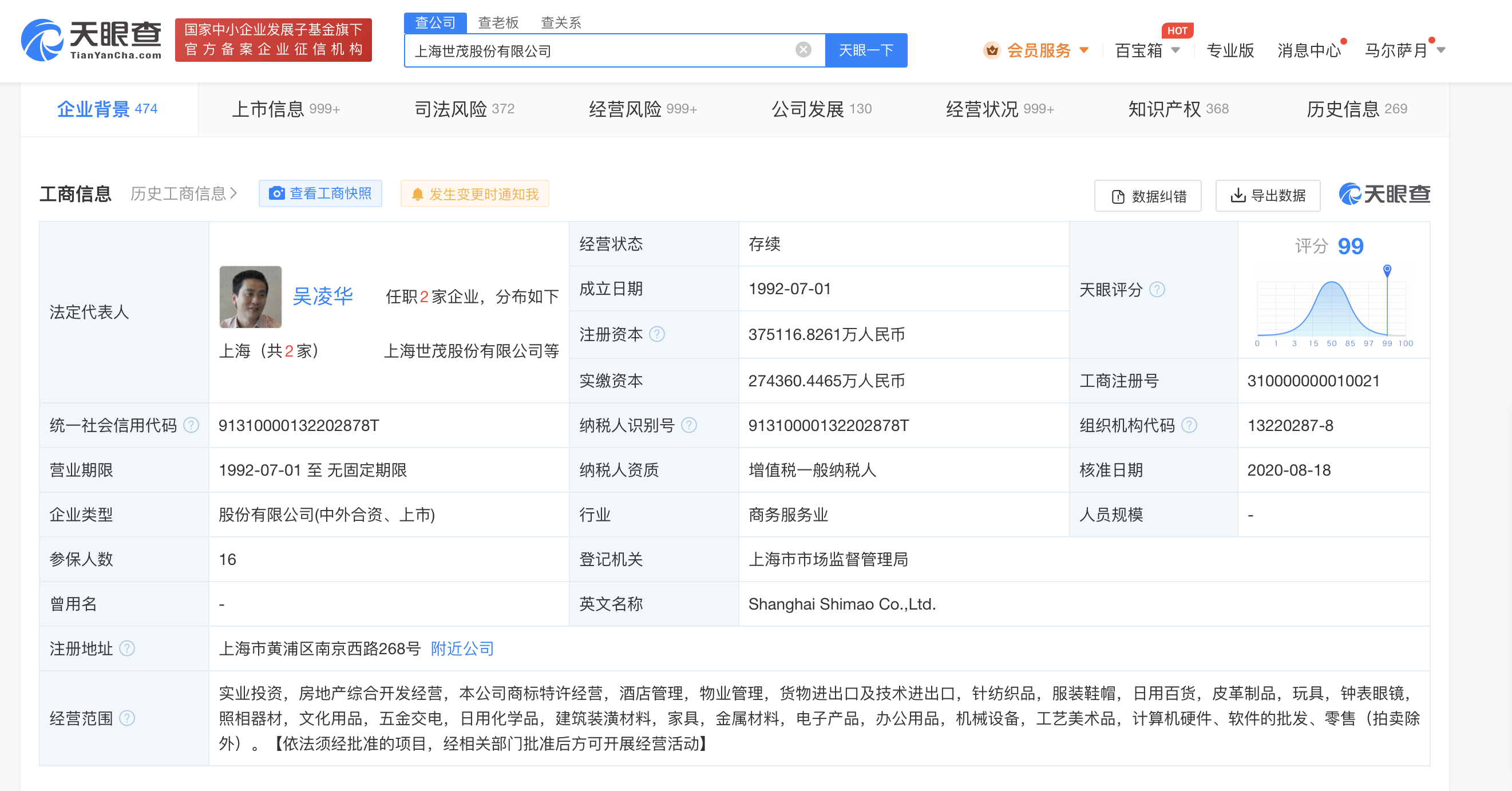Screen dimensions: 1512x791
Task: Clear the search box with X icon
Action: 803,50
